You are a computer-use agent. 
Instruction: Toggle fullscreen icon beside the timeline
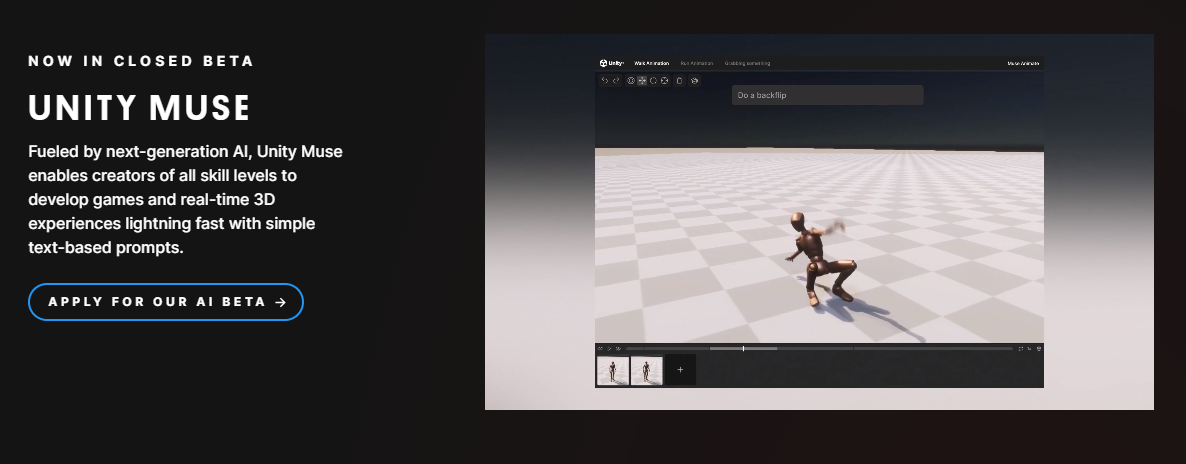coord(1020,349)
